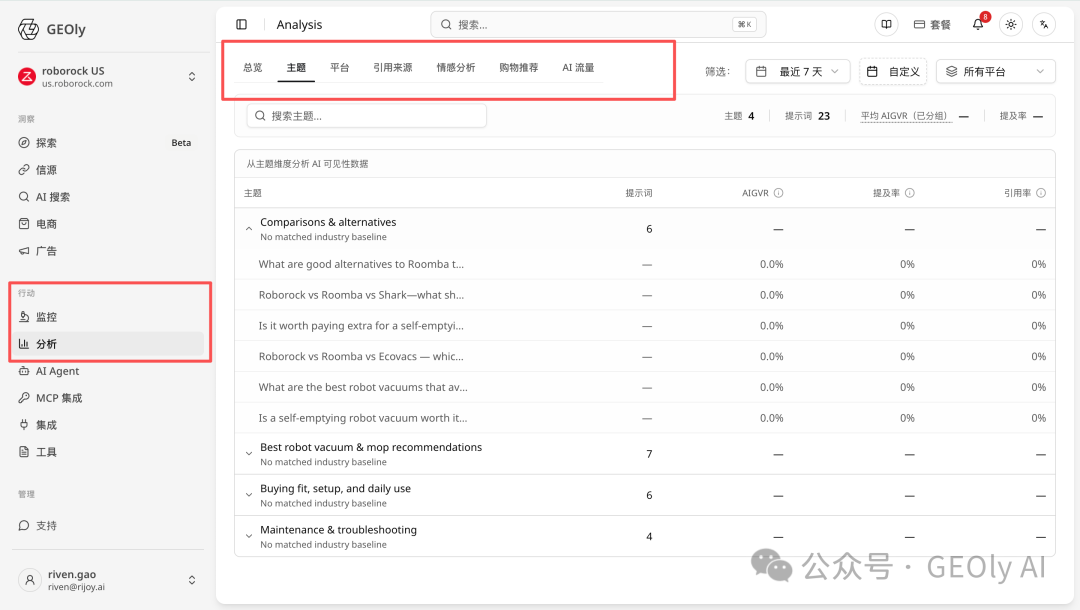Open the documentation book icon

click(x=886, y=25)
